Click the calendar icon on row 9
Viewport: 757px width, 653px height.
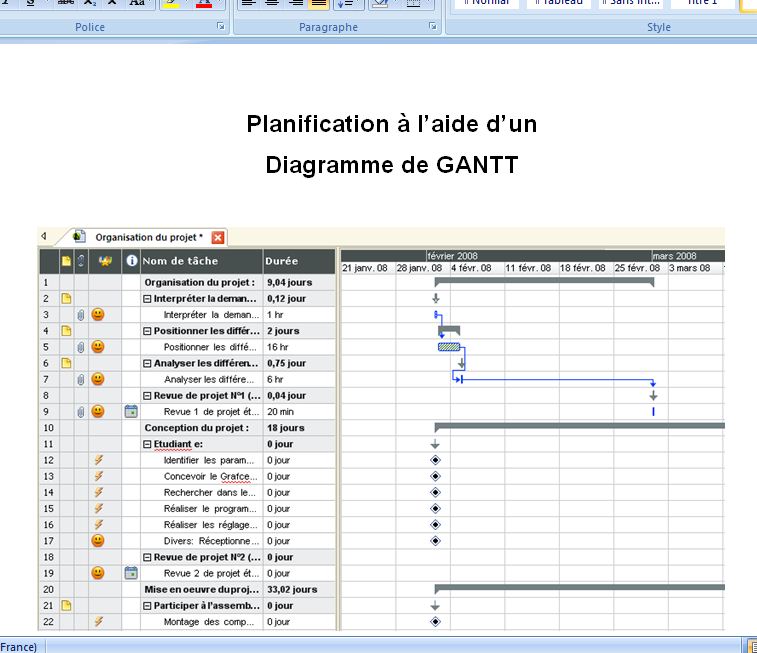(131, 411)
